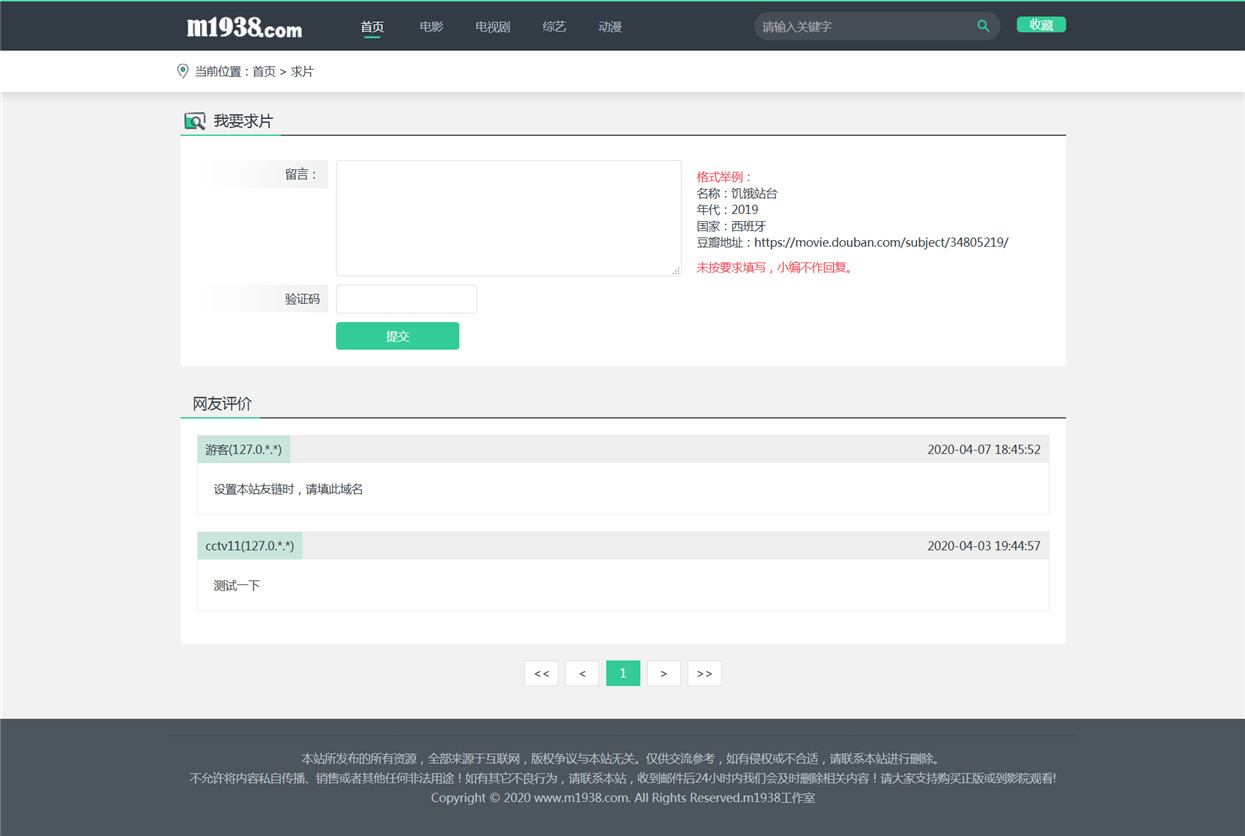
Task: Click the 格式举例 red label
Action: [724, 177]
